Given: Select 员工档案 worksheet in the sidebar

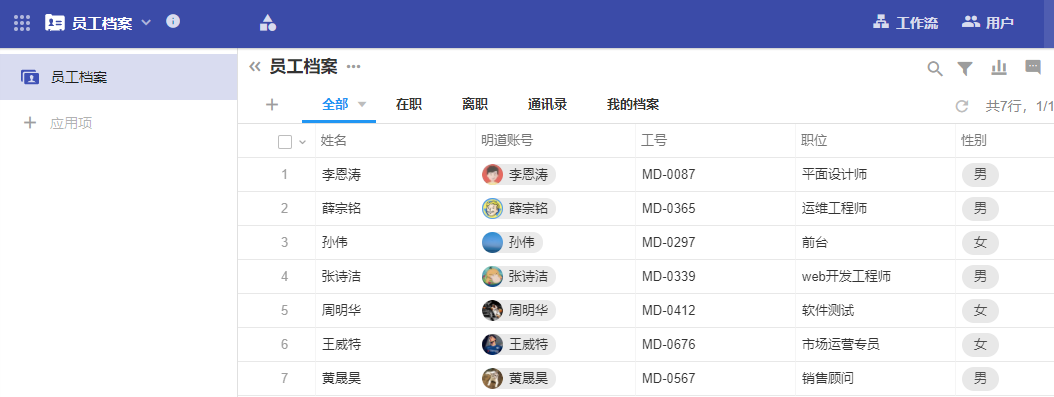Looking at the screenshot, I should click(x=118, y=77).
